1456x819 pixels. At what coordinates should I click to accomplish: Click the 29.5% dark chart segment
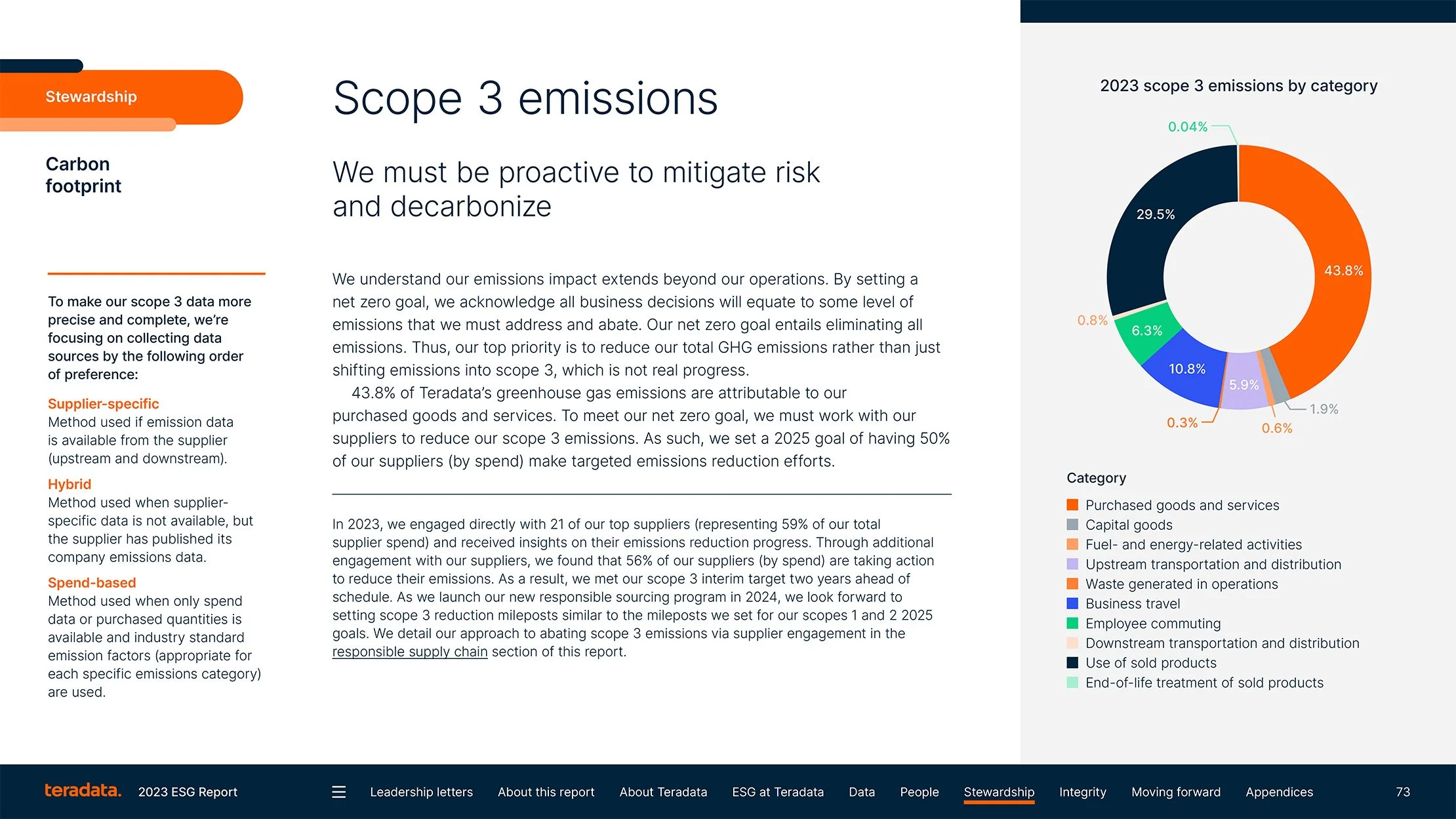pos(1156,214)
